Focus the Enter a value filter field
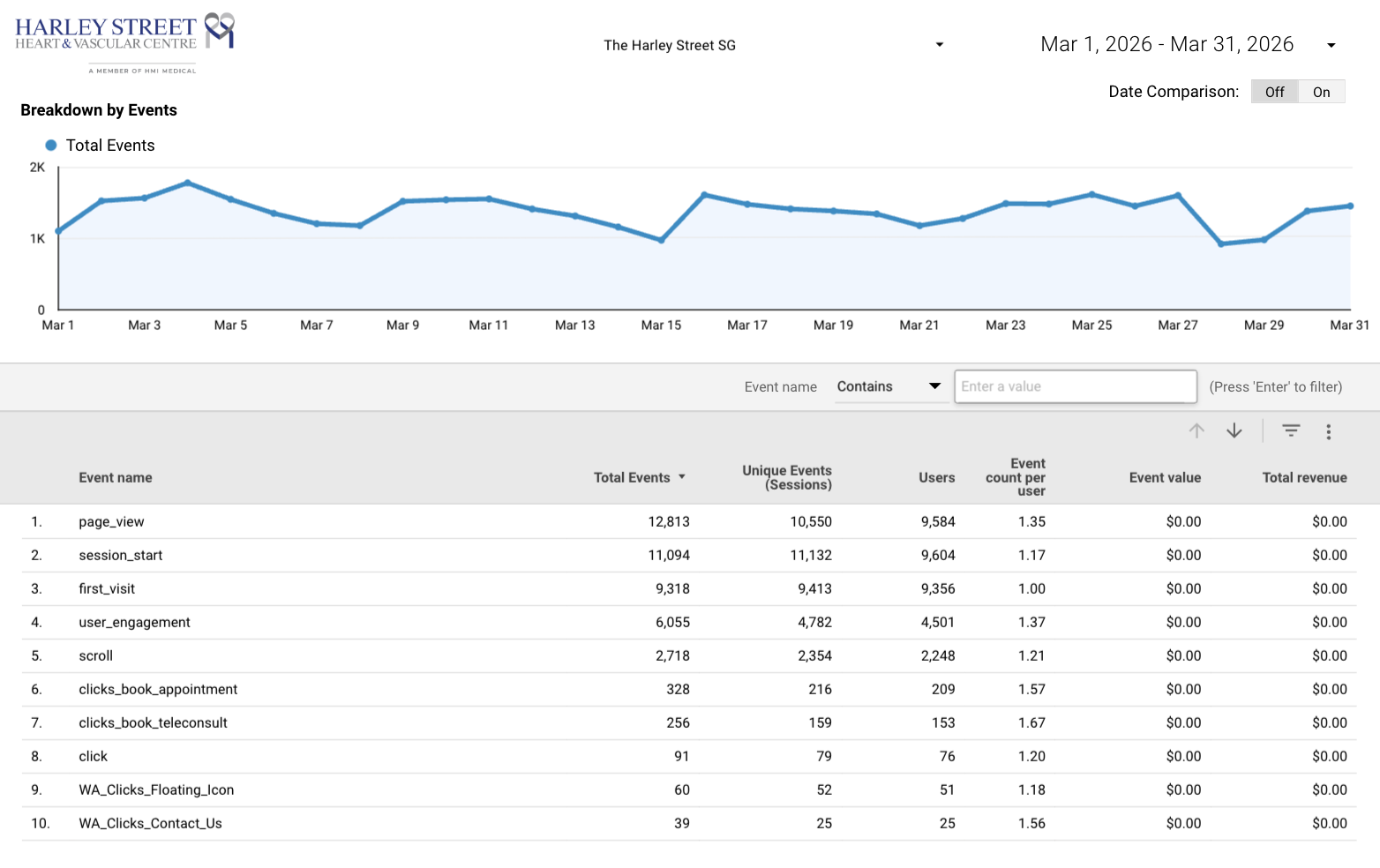Screen dimensions: 1380x868 [x=1076, y=386]
